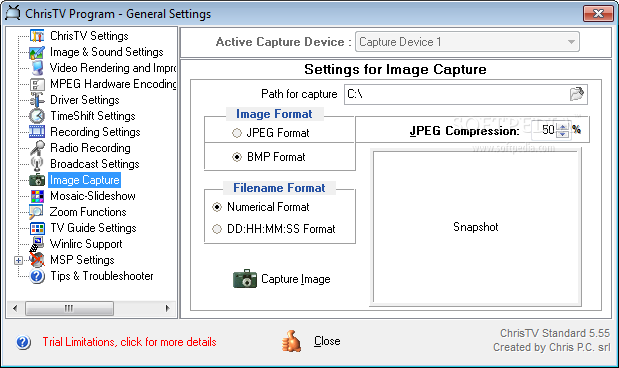Click the Driver Settings icon
Viewport: 619px width, 368px height.
pyautogui.click(x=37, y=100)
